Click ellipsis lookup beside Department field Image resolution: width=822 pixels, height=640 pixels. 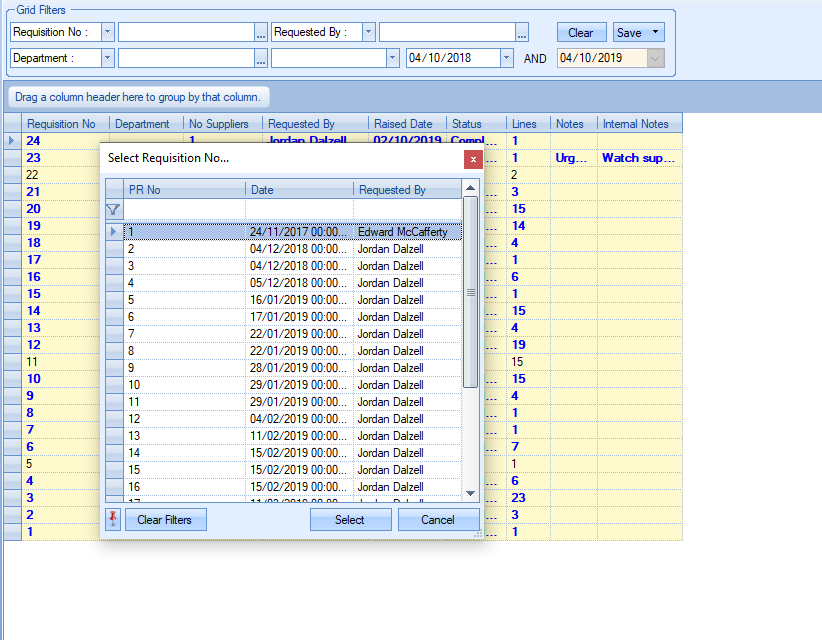tap(261, 59)
